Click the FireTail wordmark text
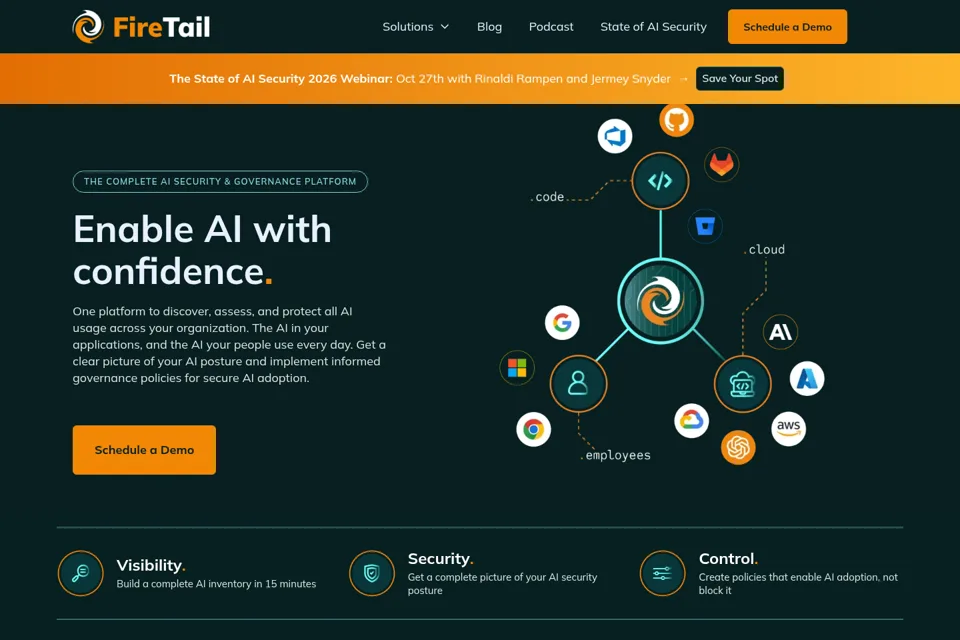This screenshot has width=960, height=640. pos(162,27)
